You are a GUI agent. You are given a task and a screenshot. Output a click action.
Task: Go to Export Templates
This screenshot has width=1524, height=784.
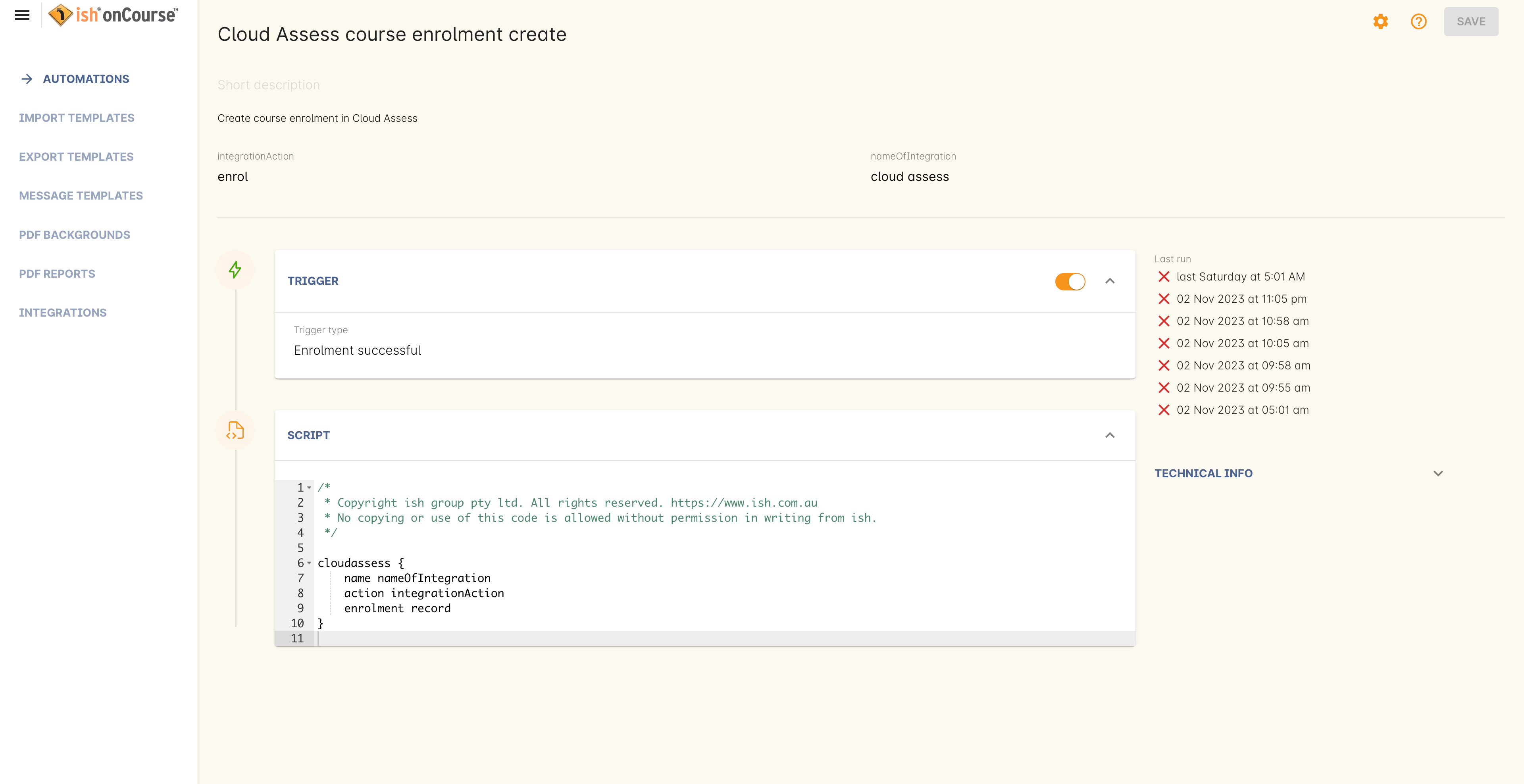(76, 157)
